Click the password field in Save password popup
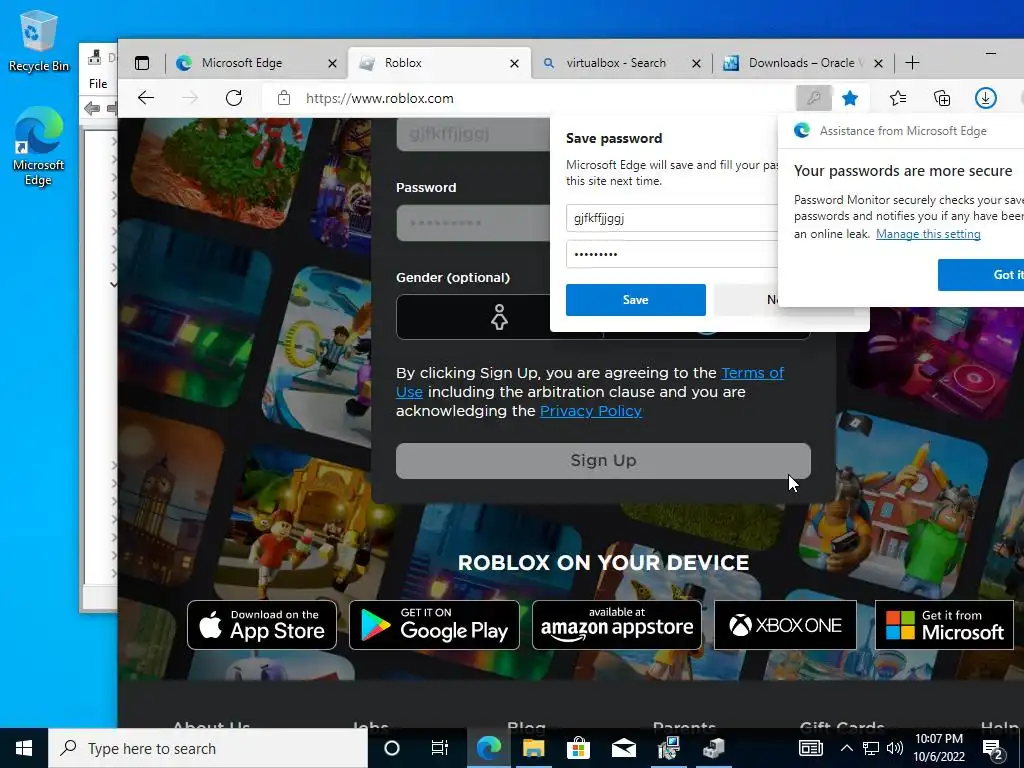Image resolution: width=1024 pixels, height=768 pixels. tap(672, 254)
